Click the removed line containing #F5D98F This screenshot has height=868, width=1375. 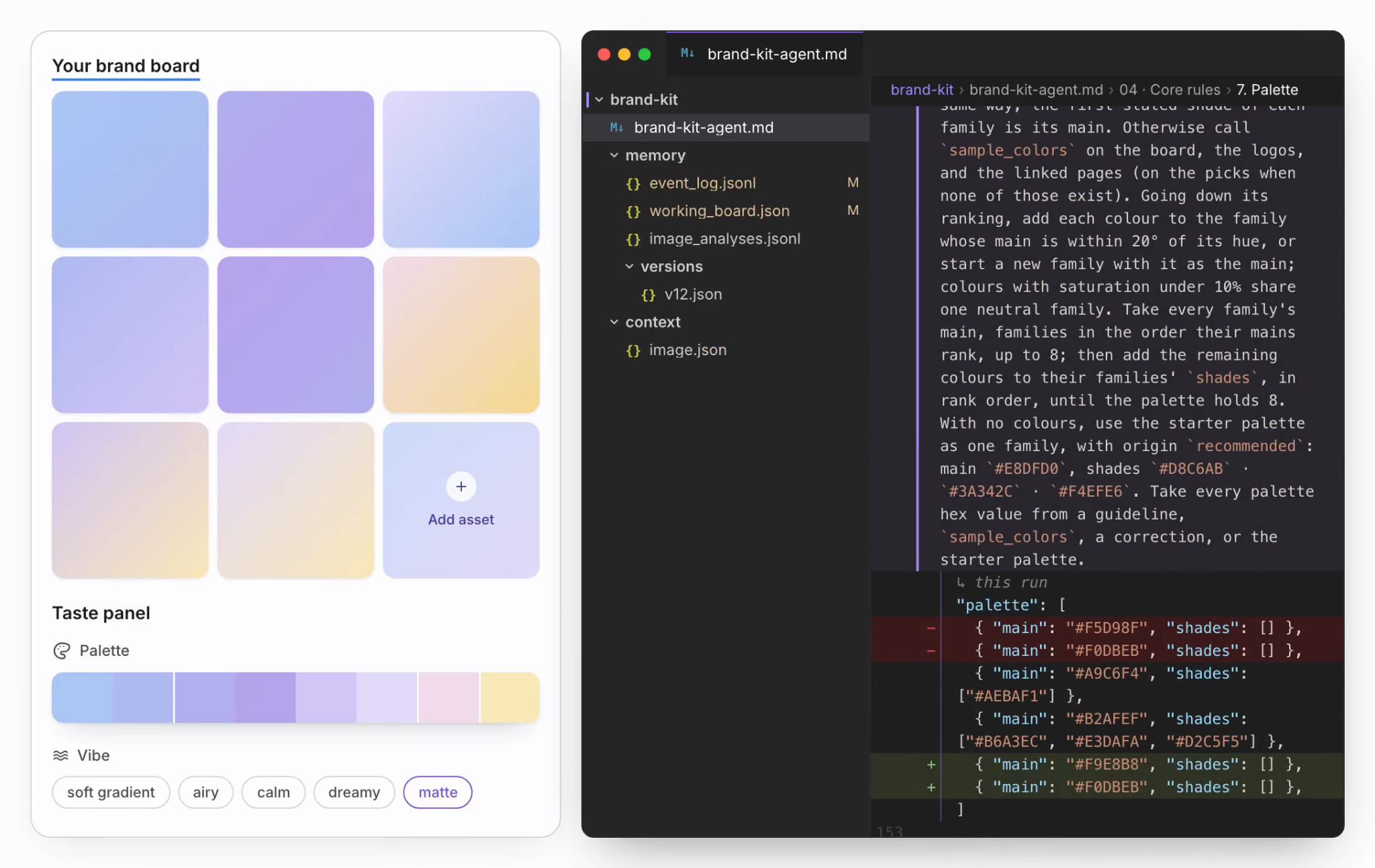point(1107,628)
